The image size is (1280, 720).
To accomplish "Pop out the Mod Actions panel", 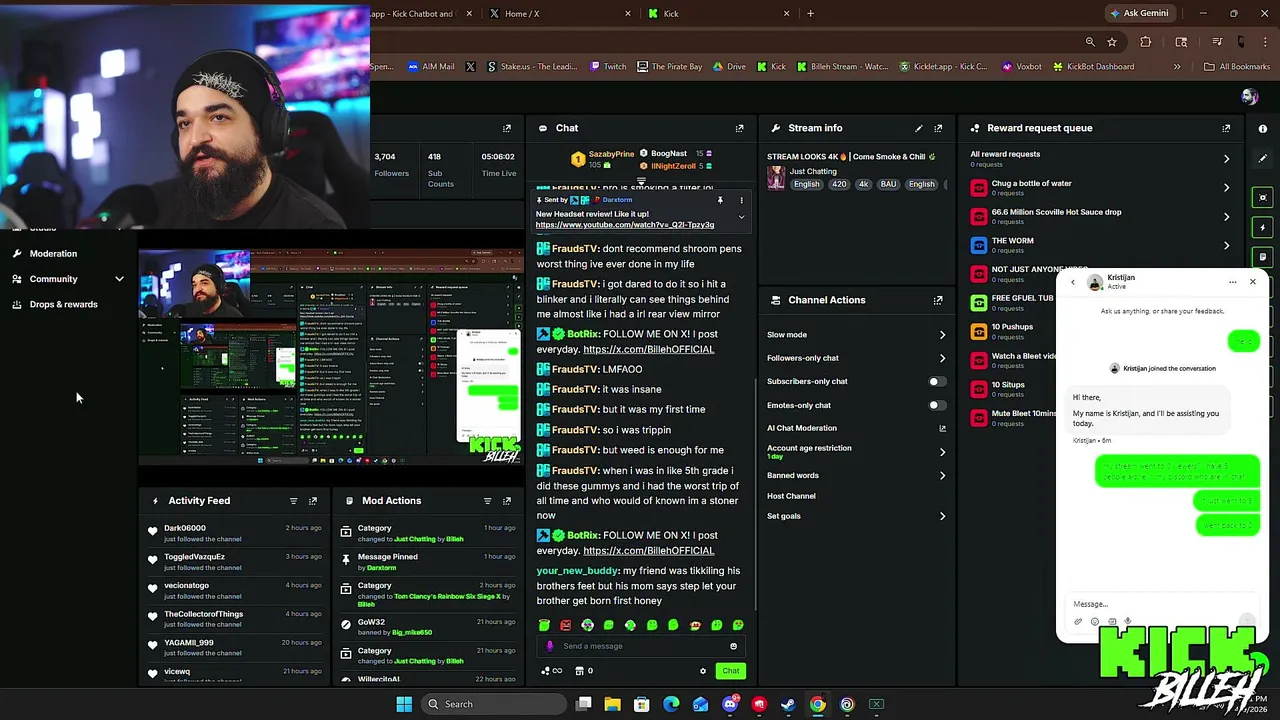I will coord(507,501).
